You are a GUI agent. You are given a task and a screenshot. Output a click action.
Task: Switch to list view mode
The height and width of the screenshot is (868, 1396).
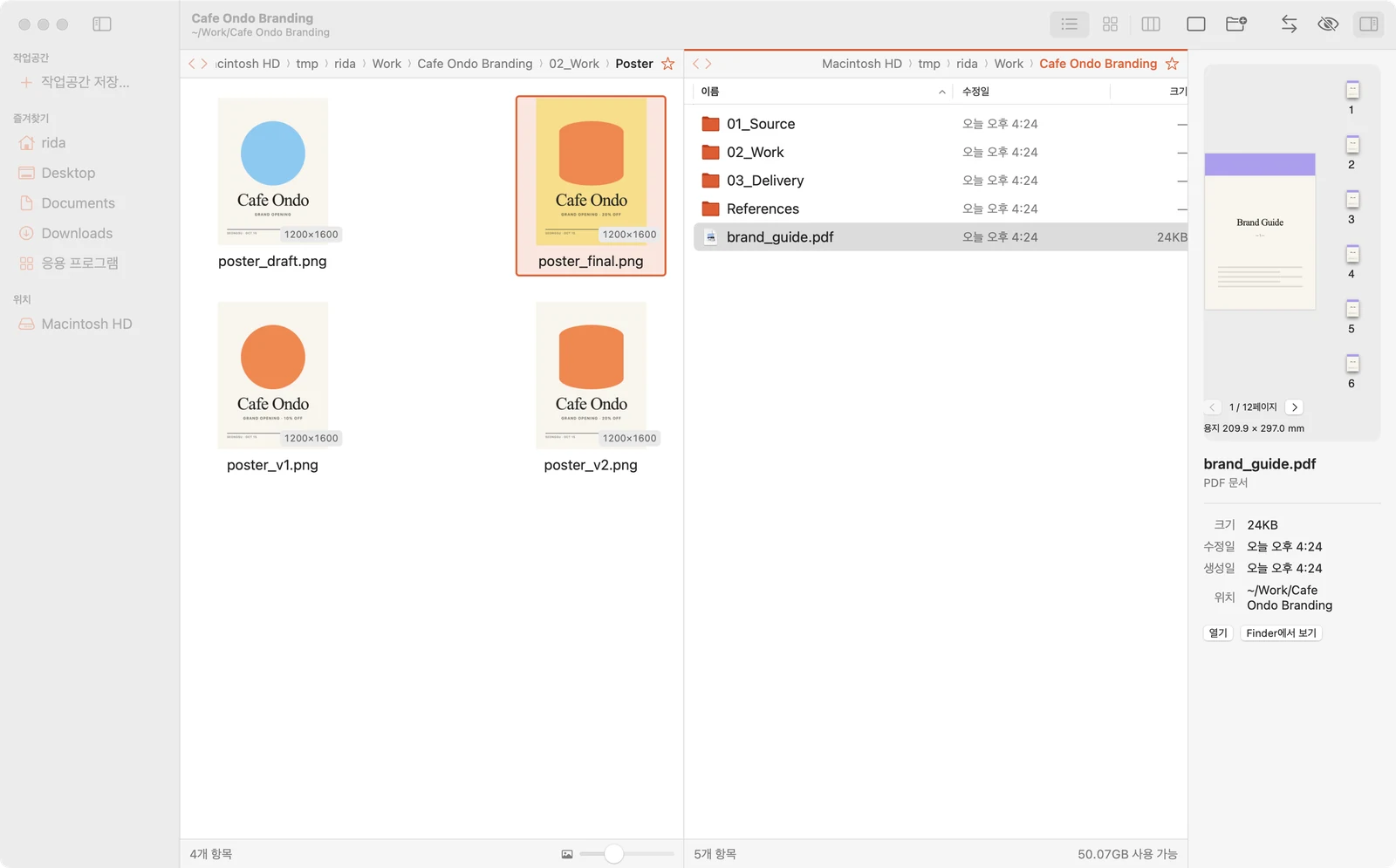(1069, 24)
